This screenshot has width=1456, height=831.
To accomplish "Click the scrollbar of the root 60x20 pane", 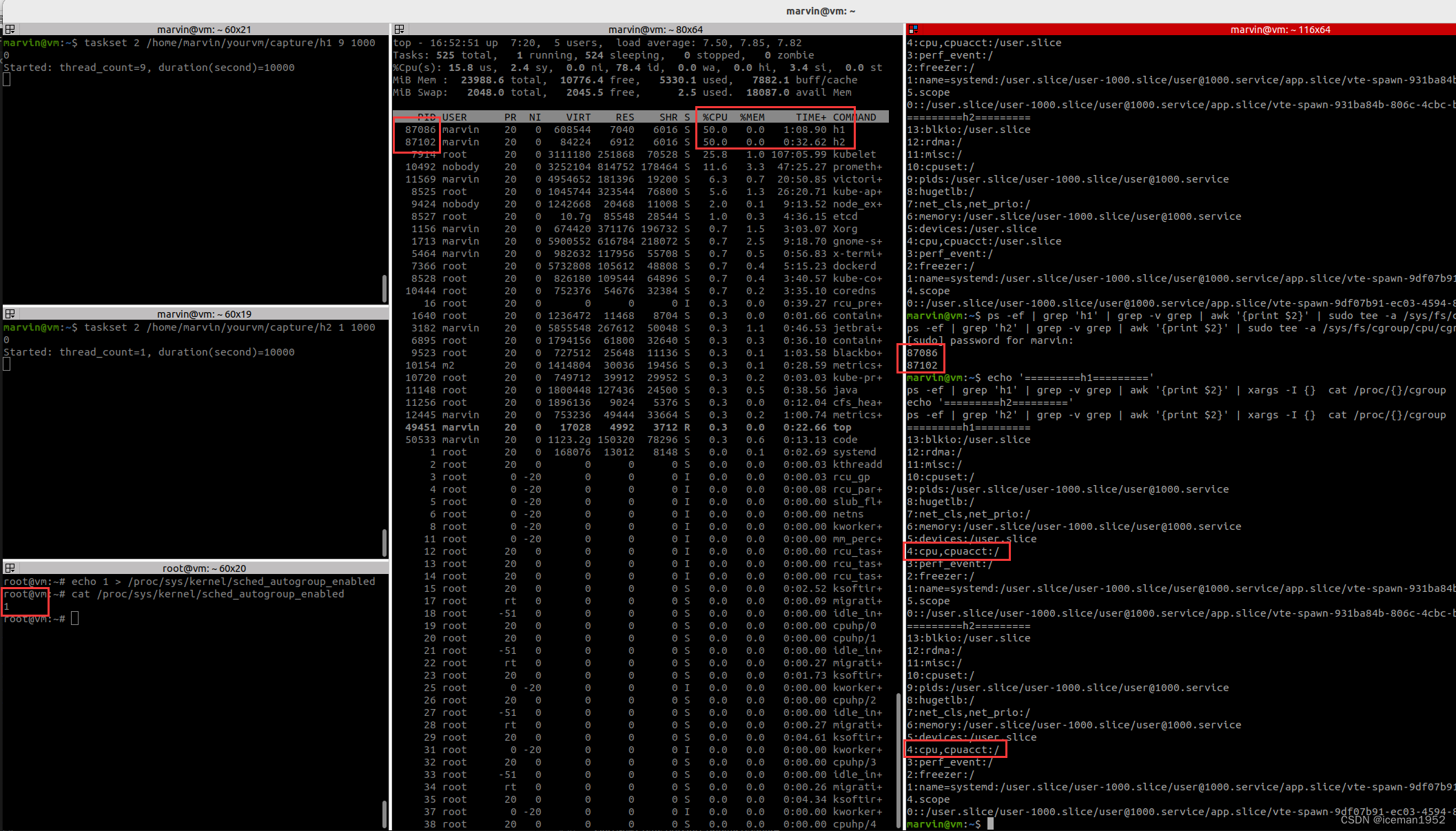I will 384,814.
